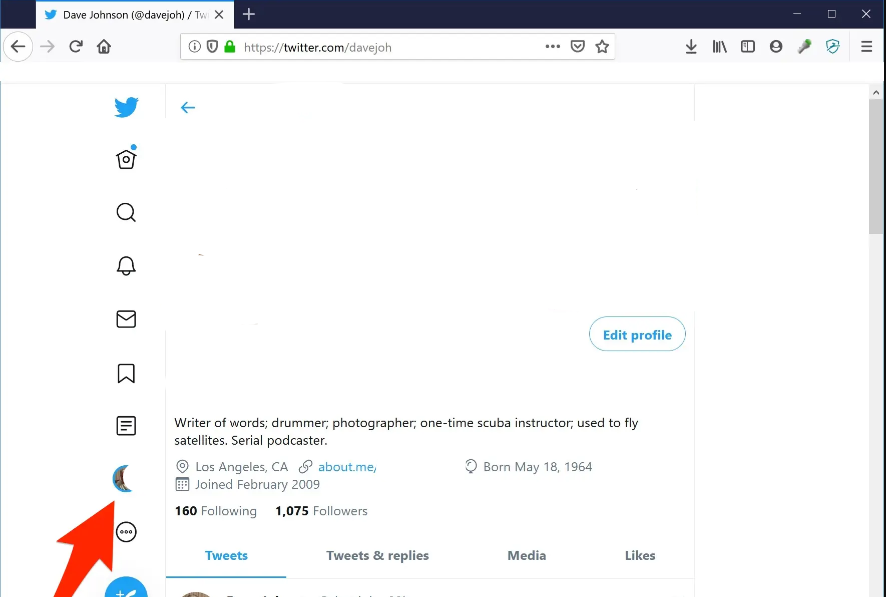Open Bookmarks icon in sidebar
Viewport: 886px width, 597px height.
coord(126,373)
